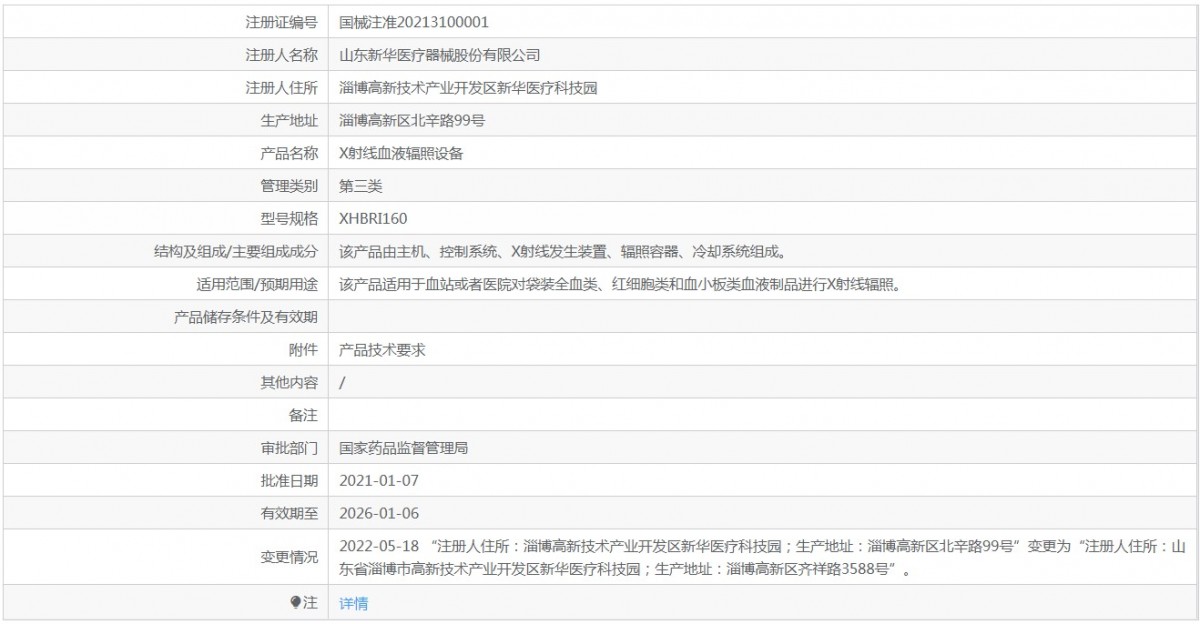Select change record dated 2022-05-18
Screen dimensions: 1200x624
(764, 558)
